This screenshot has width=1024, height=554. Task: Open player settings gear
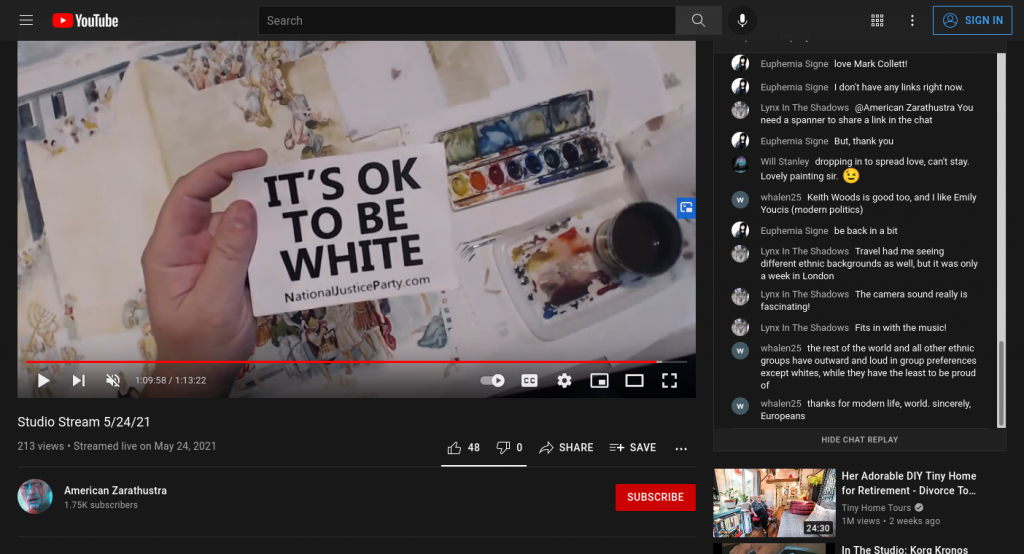point(564,380)
